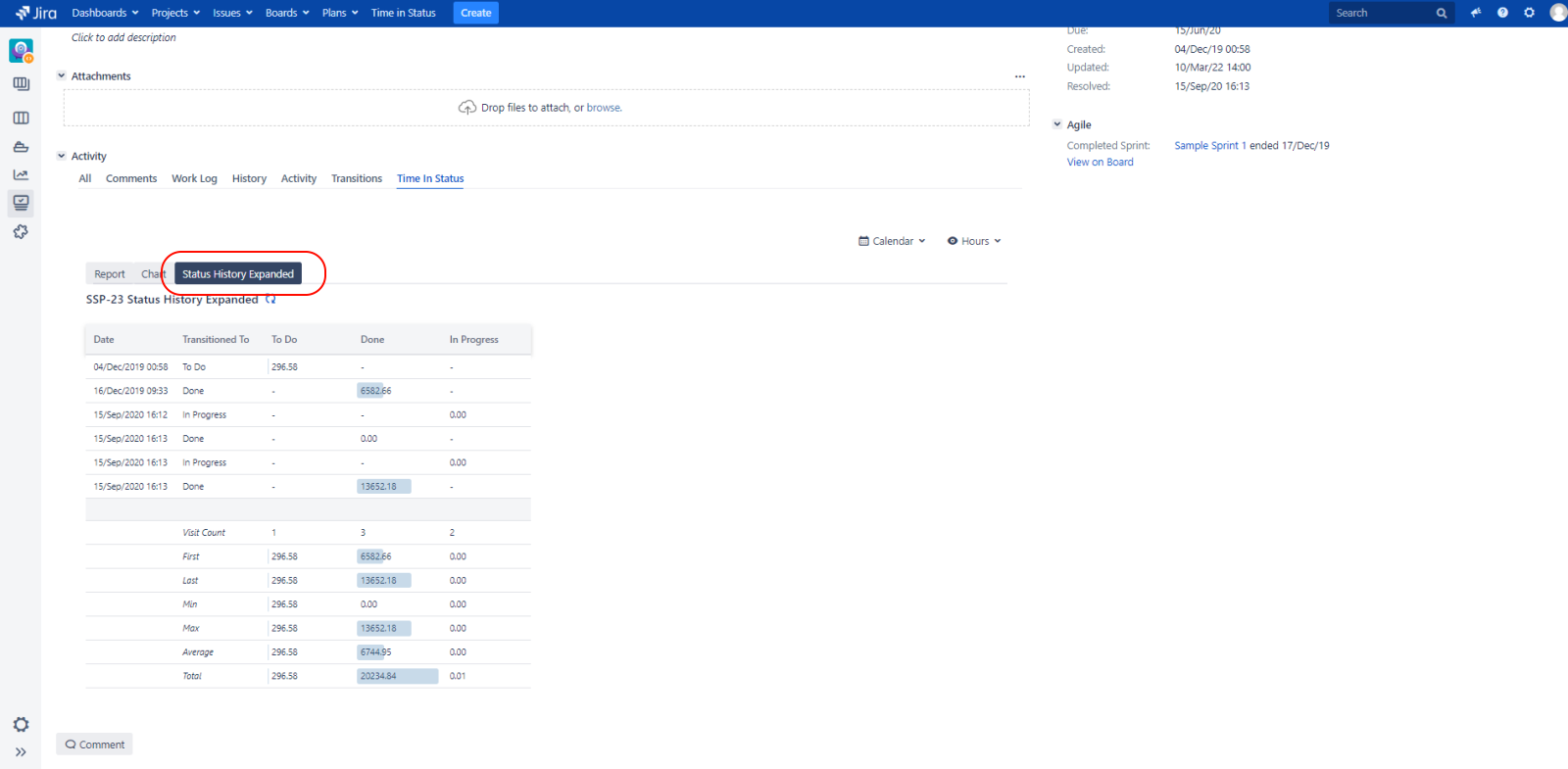1568x769 pixels.
Task: Open the Boards menu in the navigation bar
Action: click(287, 13)
